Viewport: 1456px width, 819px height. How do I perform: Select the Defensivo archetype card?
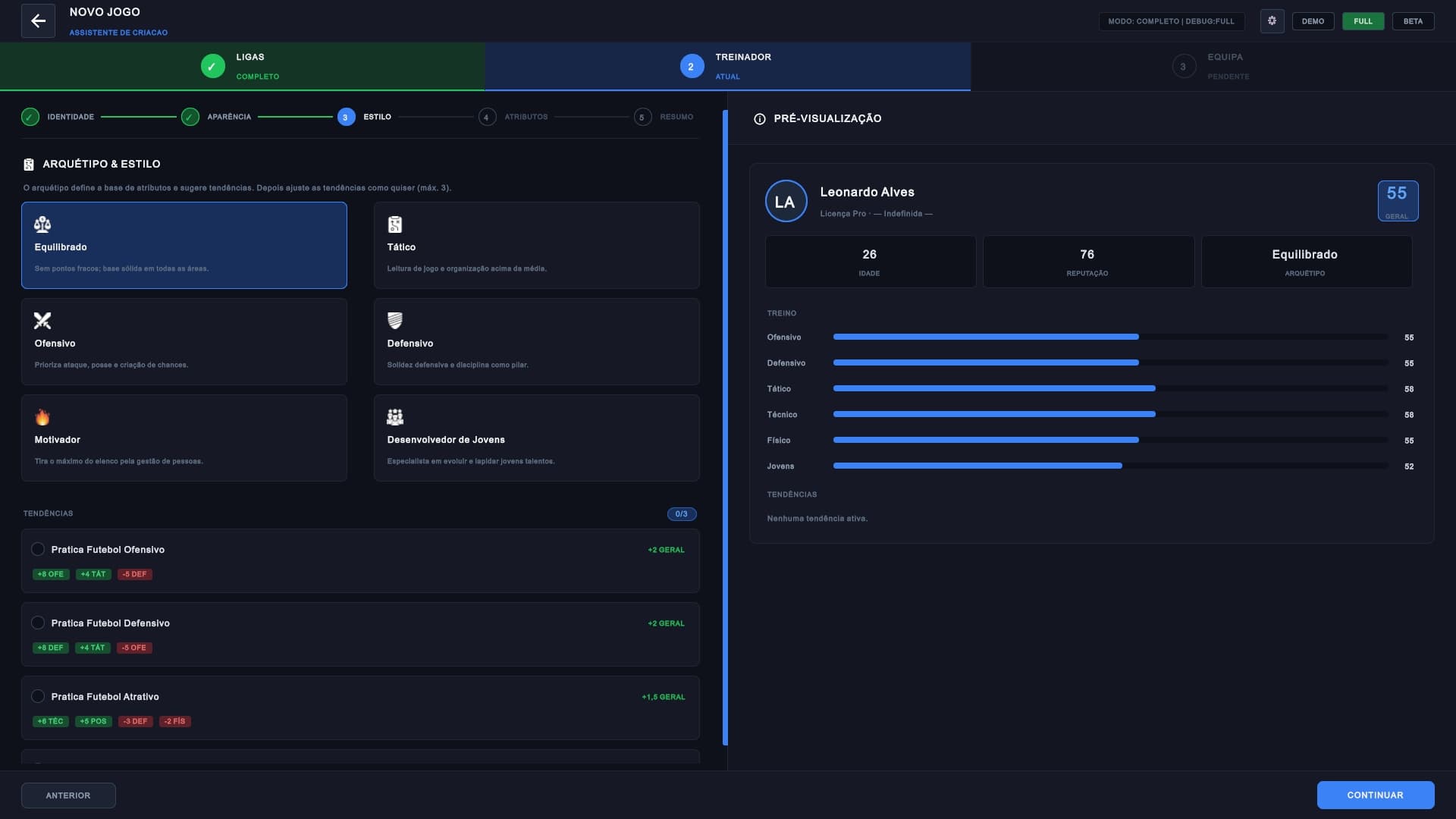click(x=537, y=341)
